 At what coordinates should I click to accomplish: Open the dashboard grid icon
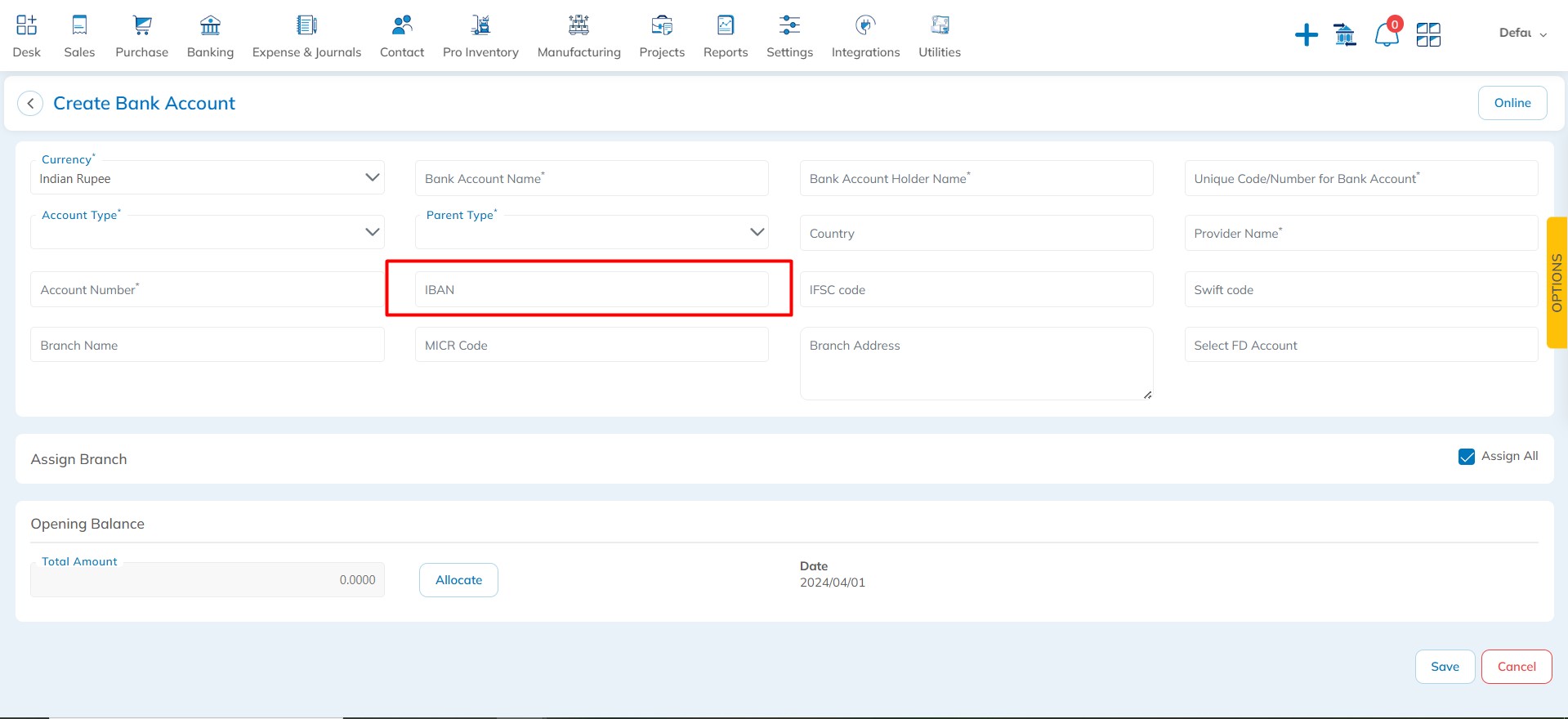pos(1428,35)
